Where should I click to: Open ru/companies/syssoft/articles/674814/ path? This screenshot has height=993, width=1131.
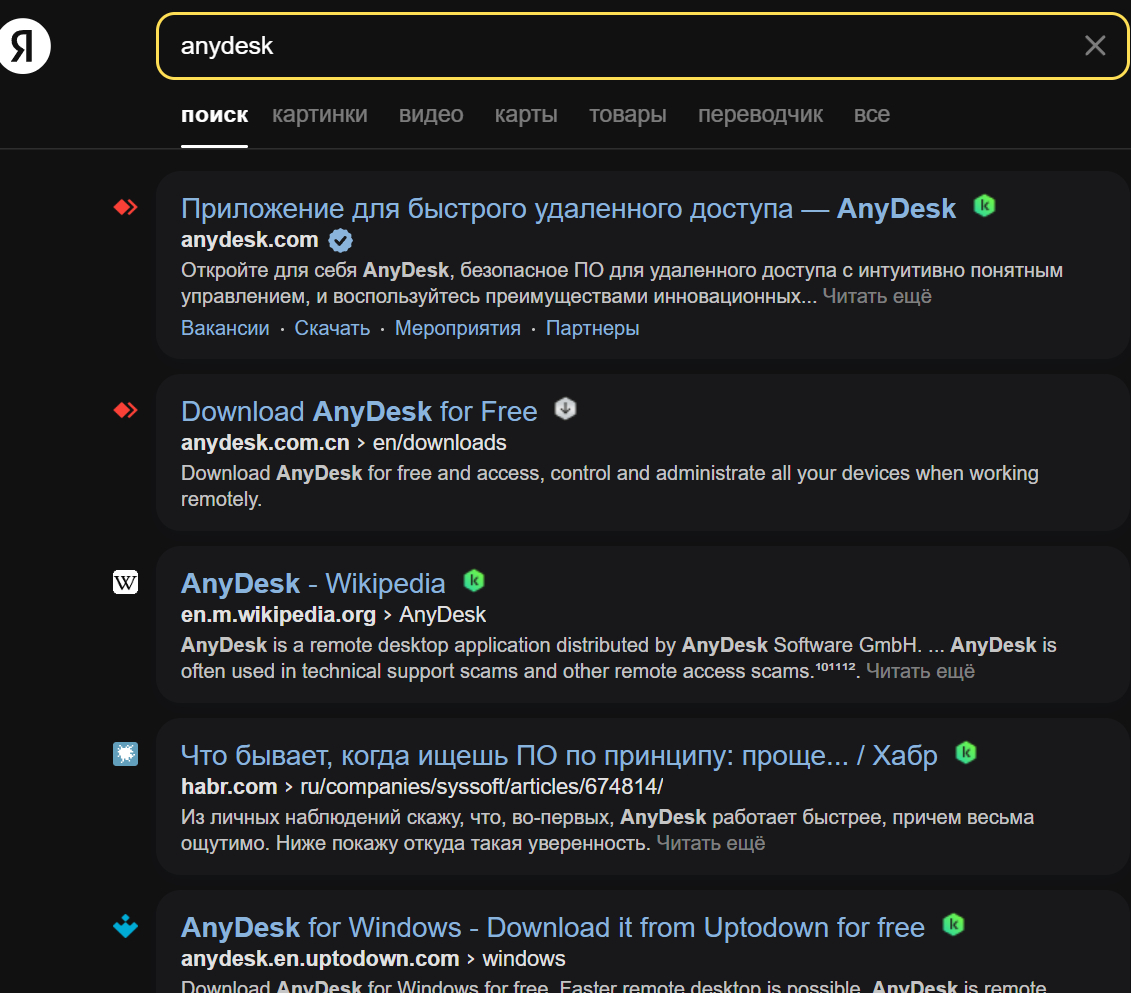tap(482, 787)
